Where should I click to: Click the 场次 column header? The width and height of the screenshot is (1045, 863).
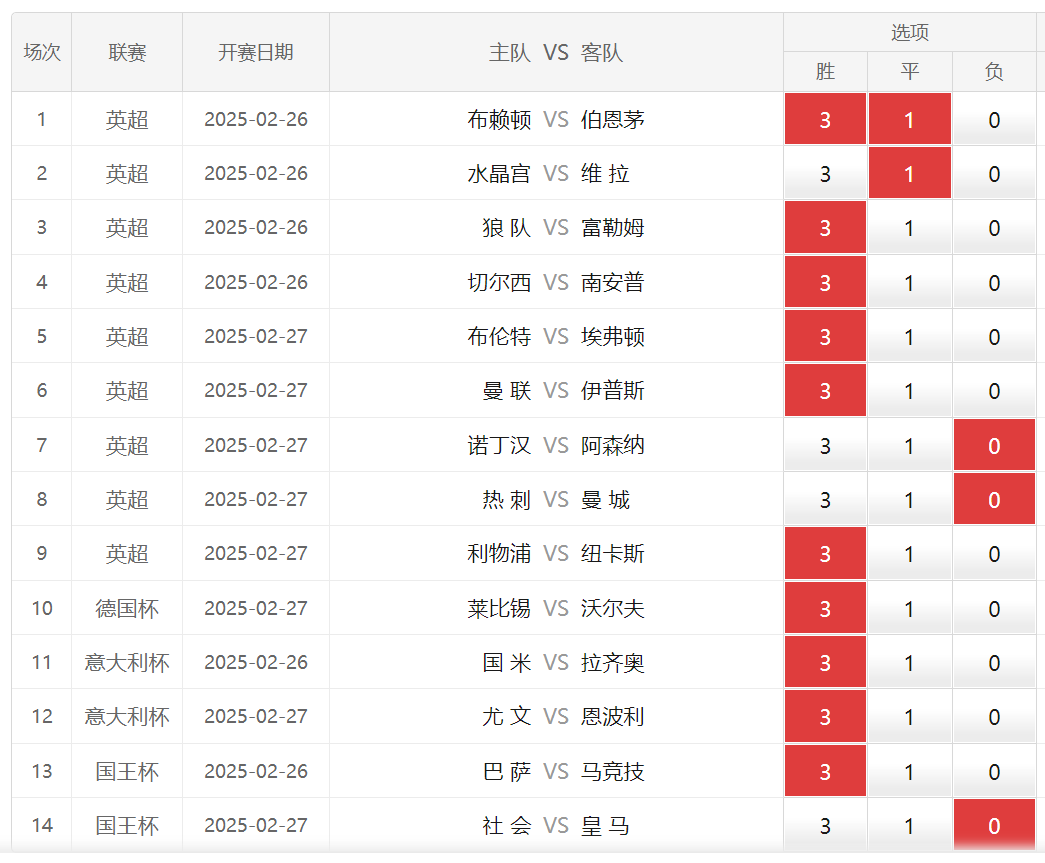[42, 52]
